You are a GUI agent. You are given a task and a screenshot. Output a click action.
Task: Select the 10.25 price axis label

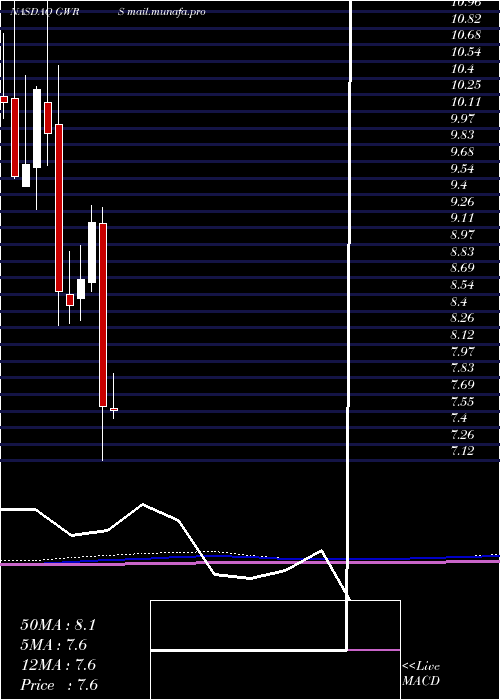click(x=466, y=85)
